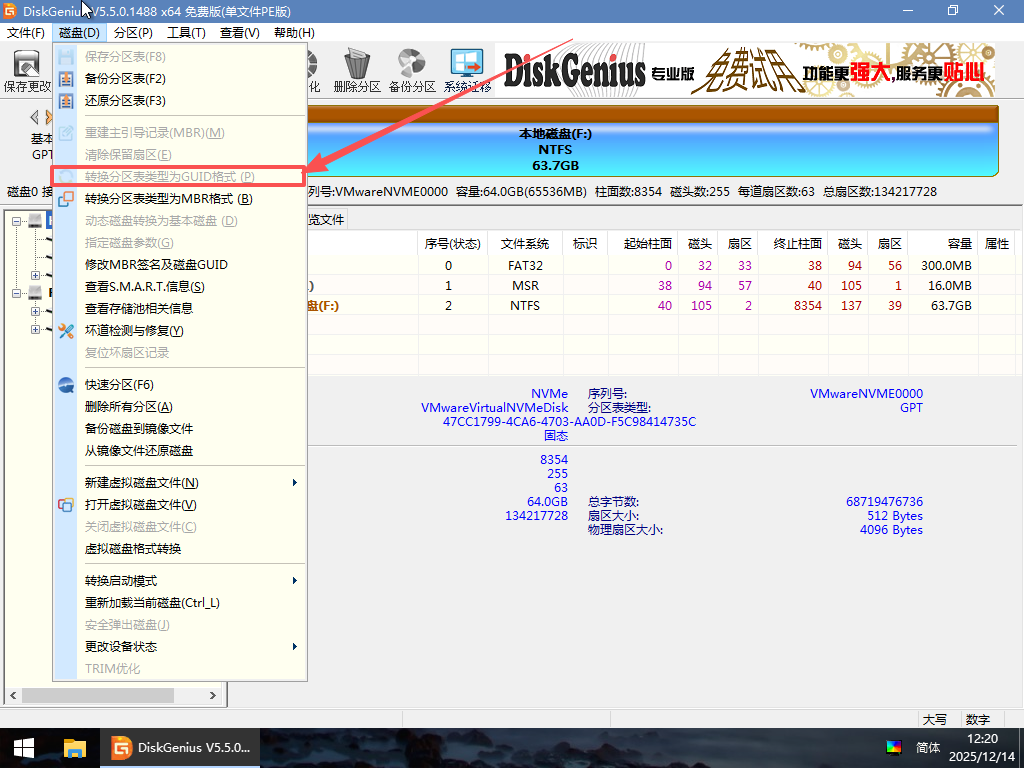Launch 快速分区(F6) from the disk menu
This screenshot has height=768, width=1024.
pos(119,385)
